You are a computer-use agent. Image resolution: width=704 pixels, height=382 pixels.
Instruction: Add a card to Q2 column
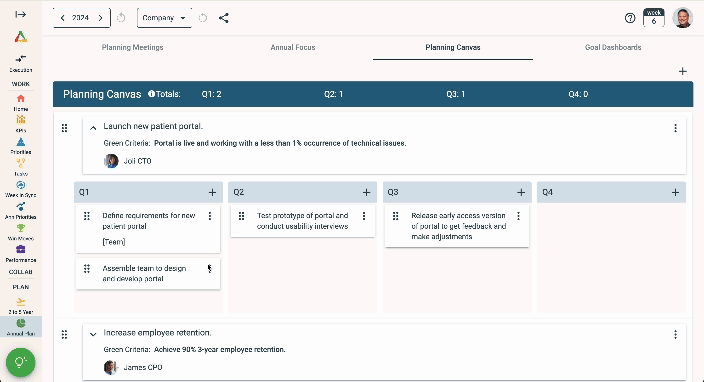pyautogui.click(x=366, y=193)
